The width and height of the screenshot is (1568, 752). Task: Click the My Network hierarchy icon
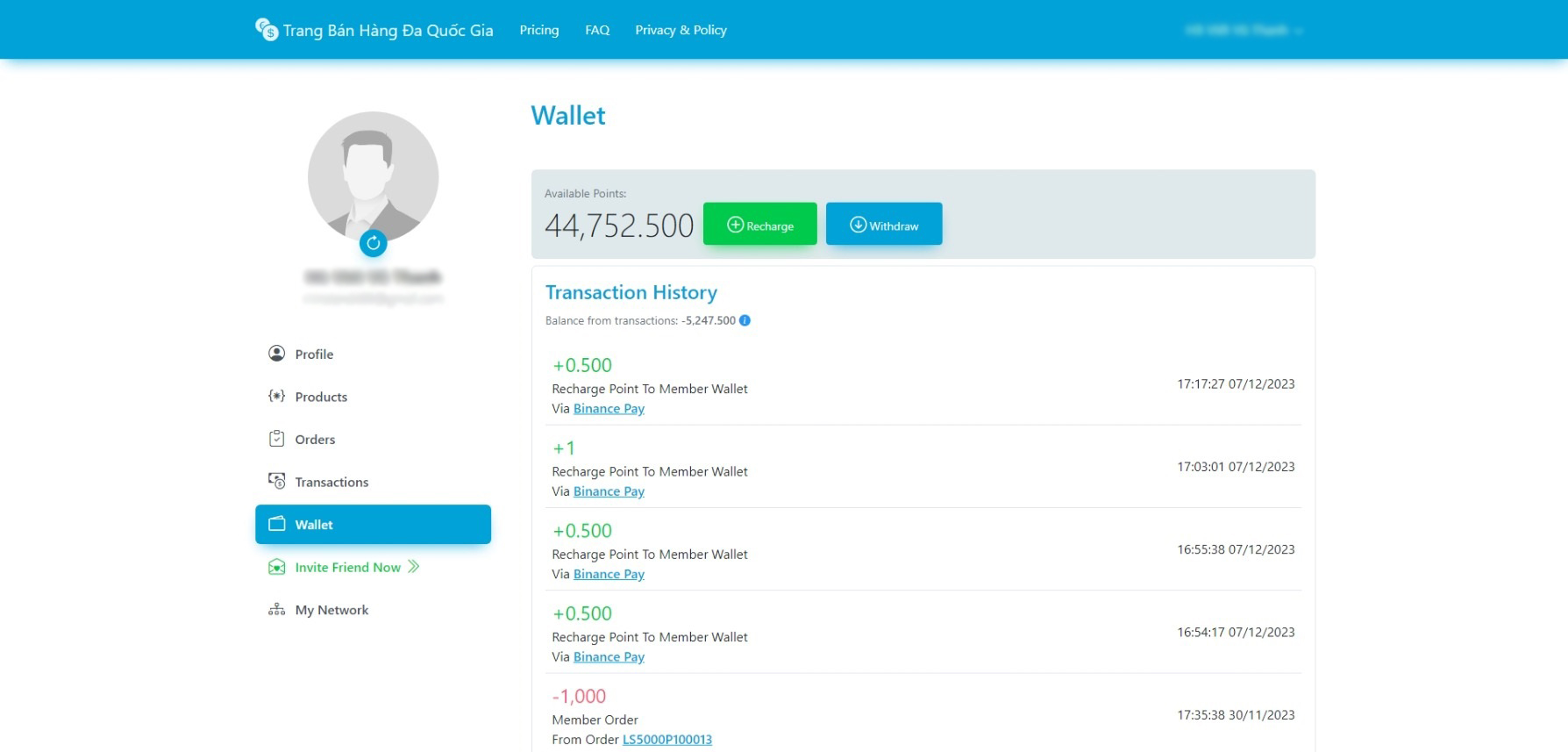coord(276,609)
